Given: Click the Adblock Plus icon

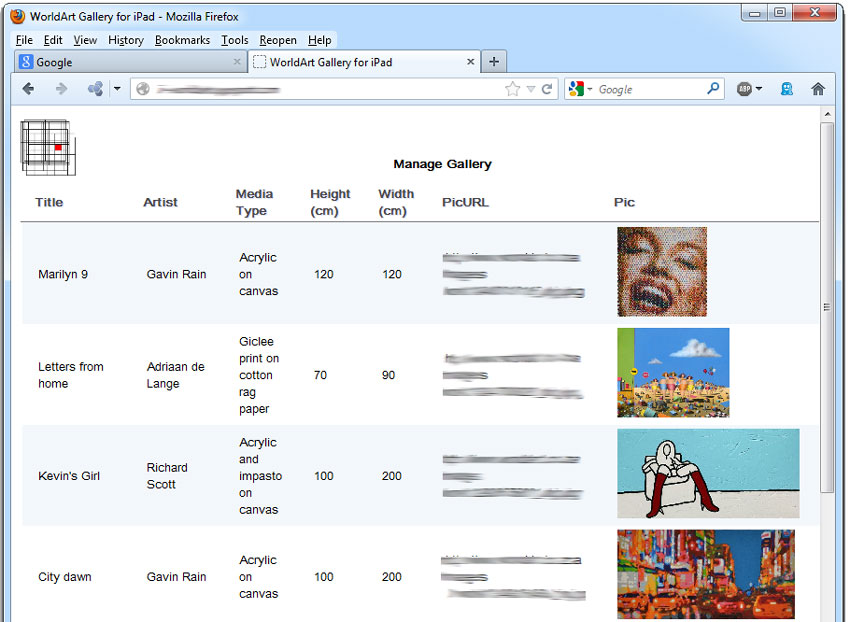Looking at the screenshot, I should (744, 89).
